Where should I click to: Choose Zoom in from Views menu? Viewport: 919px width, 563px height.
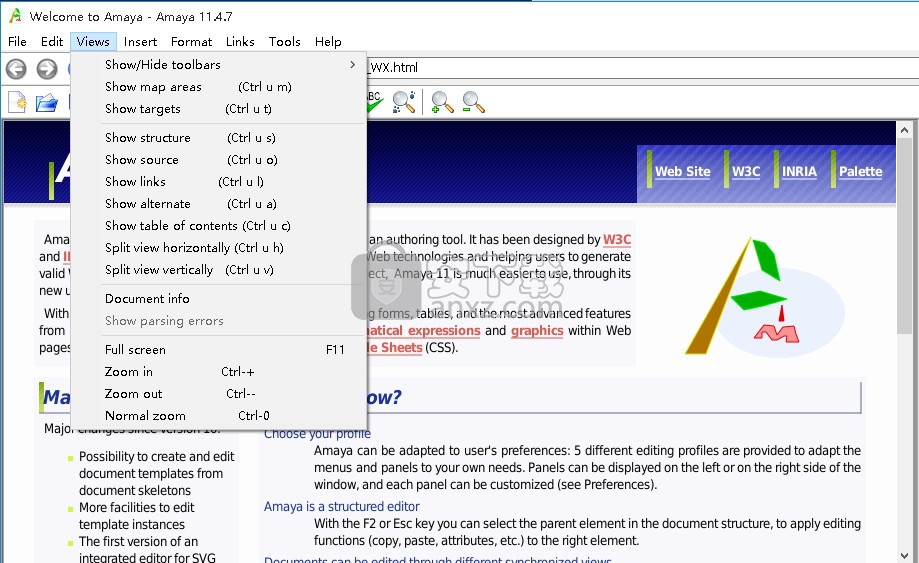coord(219,372)
